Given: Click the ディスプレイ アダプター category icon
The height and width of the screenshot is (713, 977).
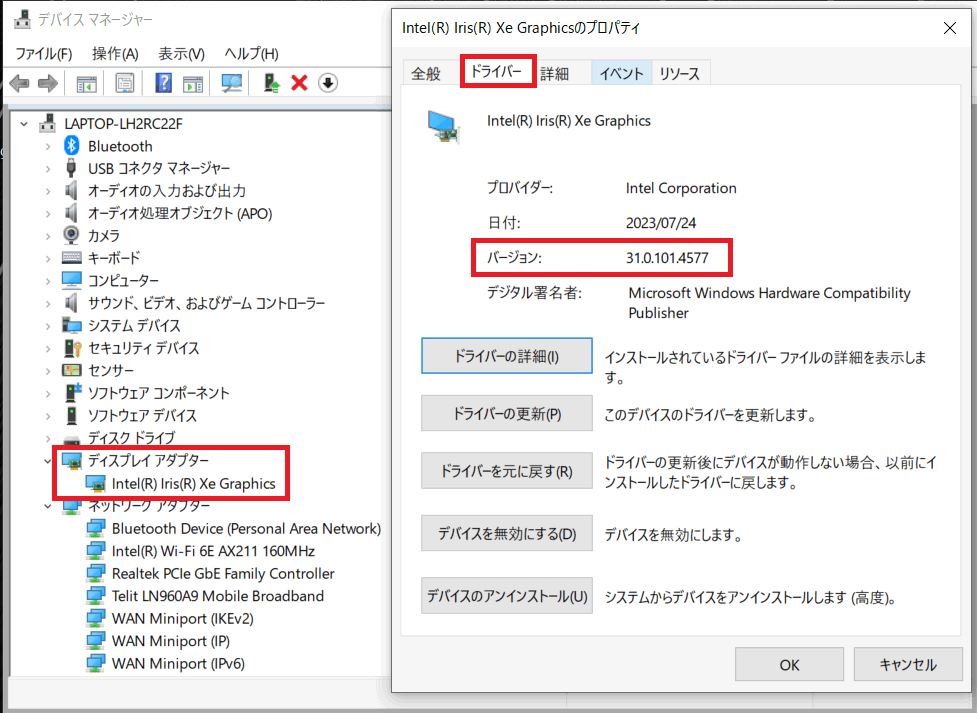Looking at the screenshot, I should click(72, 461).
